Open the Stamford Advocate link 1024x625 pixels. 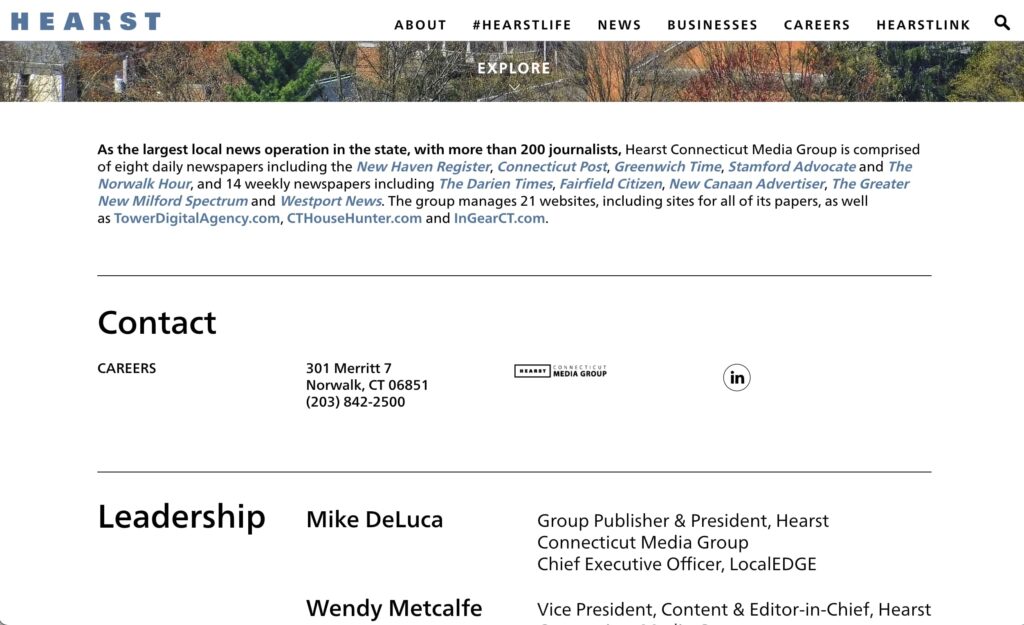pos(791,167)
